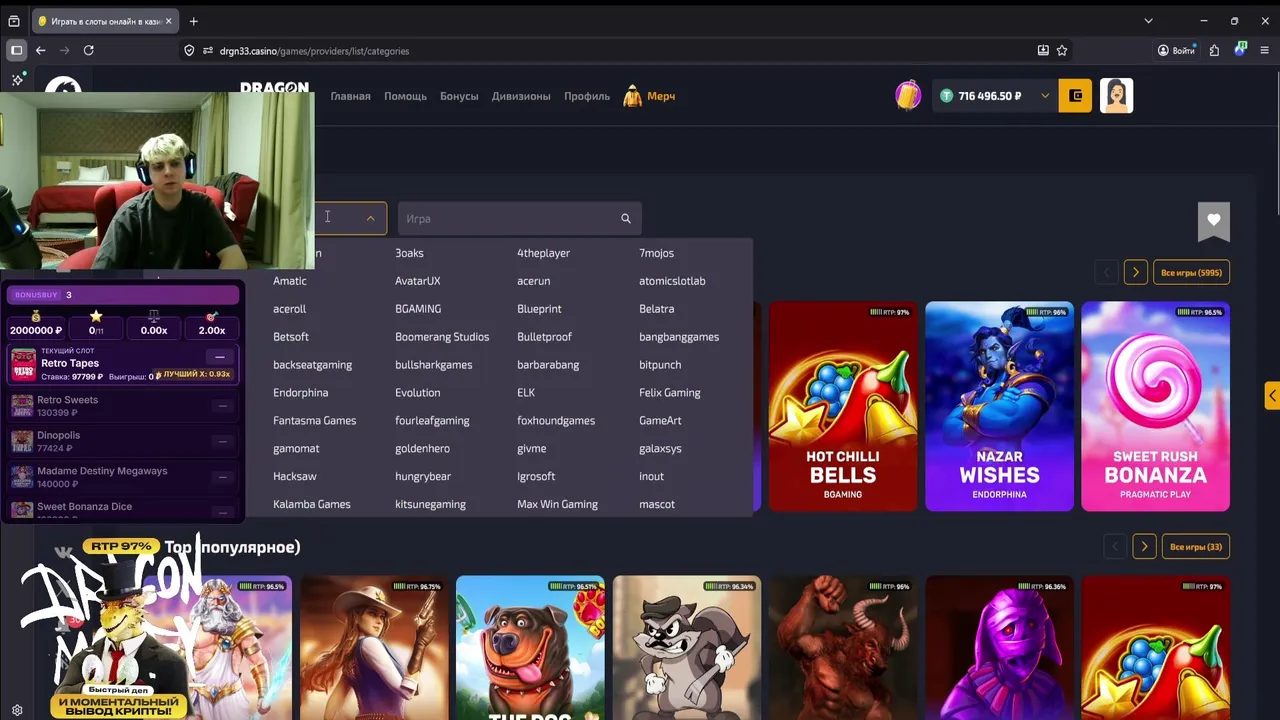Select provider Betsoft
Screen dimensions: 1280x720
(x=291, y=337)
